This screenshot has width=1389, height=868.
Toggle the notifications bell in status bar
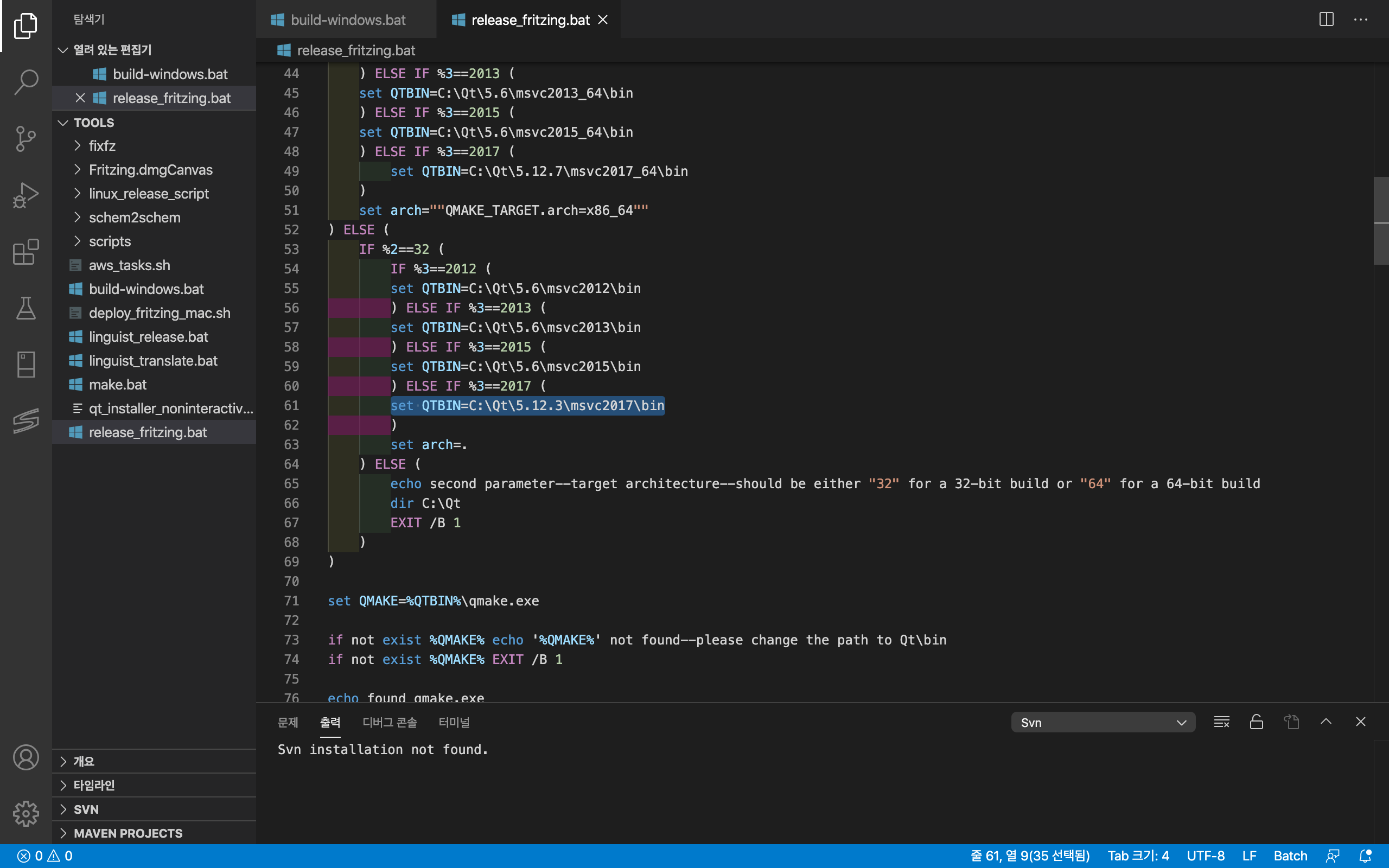(1366, 856)
